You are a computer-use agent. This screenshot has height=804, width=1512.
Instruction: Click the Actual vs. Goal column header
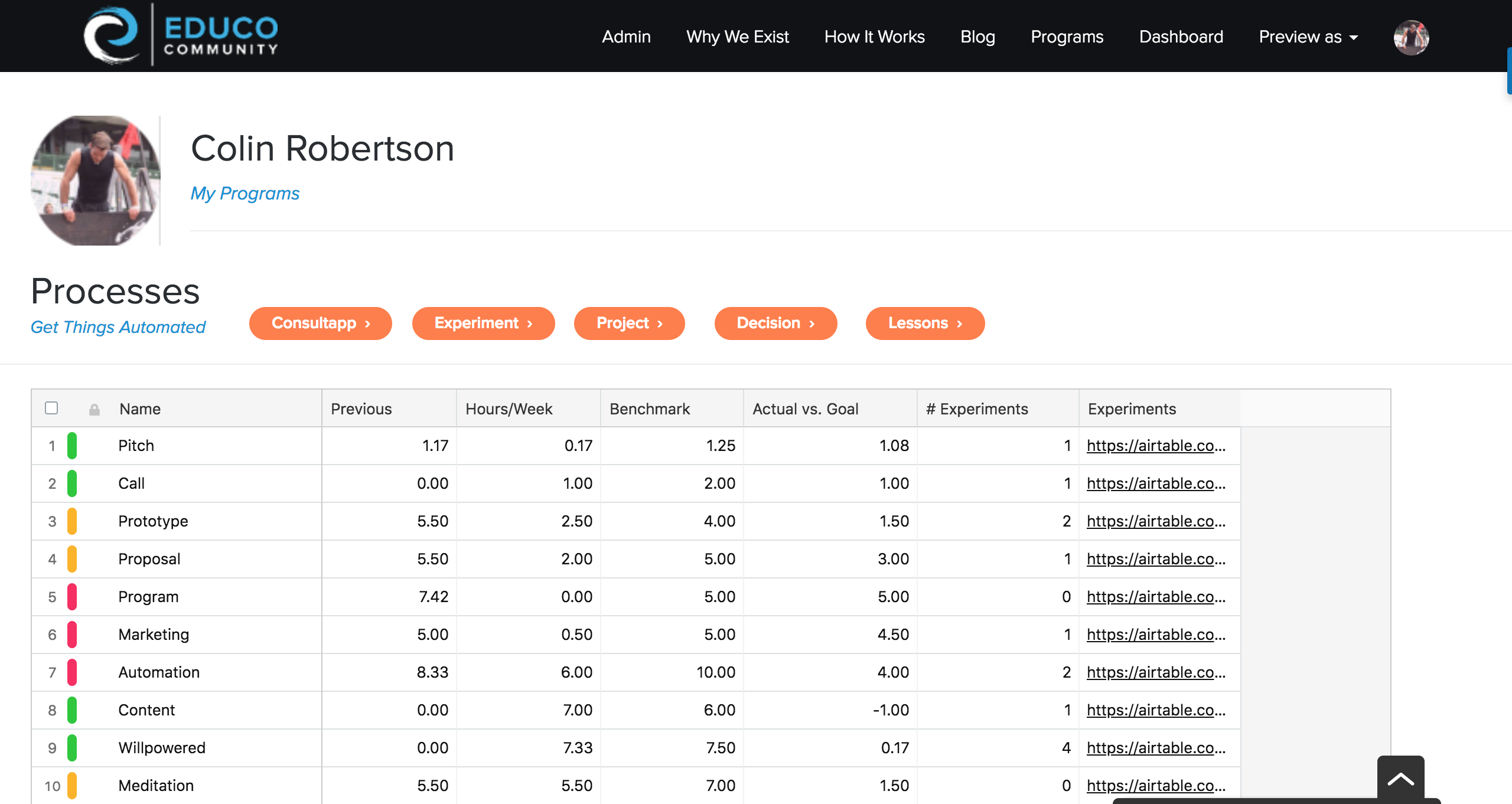pyautogui.click(x=830, y=408)
